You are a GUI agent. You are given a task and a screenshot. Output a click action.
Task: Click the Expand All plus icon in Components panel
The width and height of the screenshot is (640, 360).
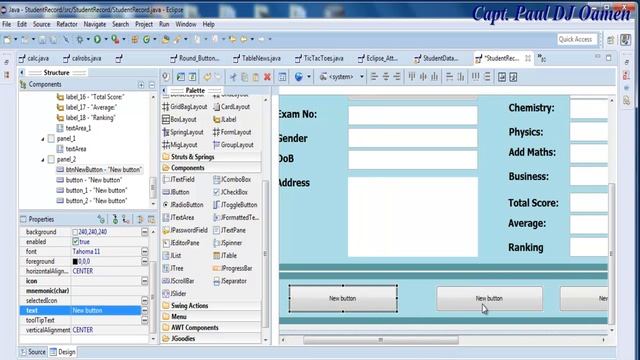click(x=141, y=85)
